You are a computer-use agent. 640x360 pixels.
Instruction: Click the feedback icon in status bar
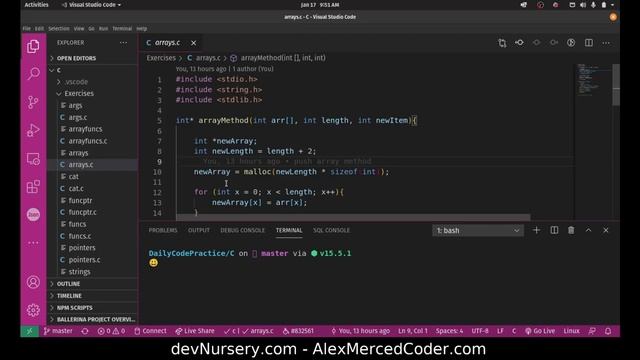592,331
